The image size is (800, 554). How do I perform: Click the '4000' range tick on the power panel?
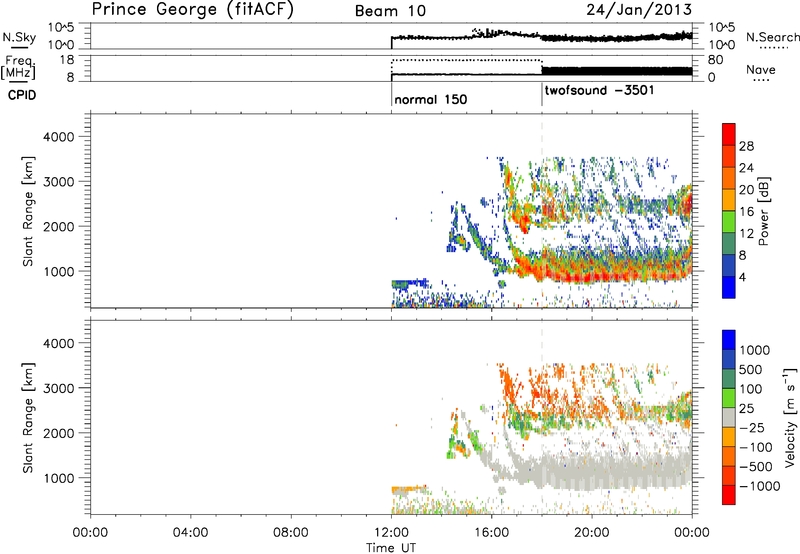coord(58,137)
